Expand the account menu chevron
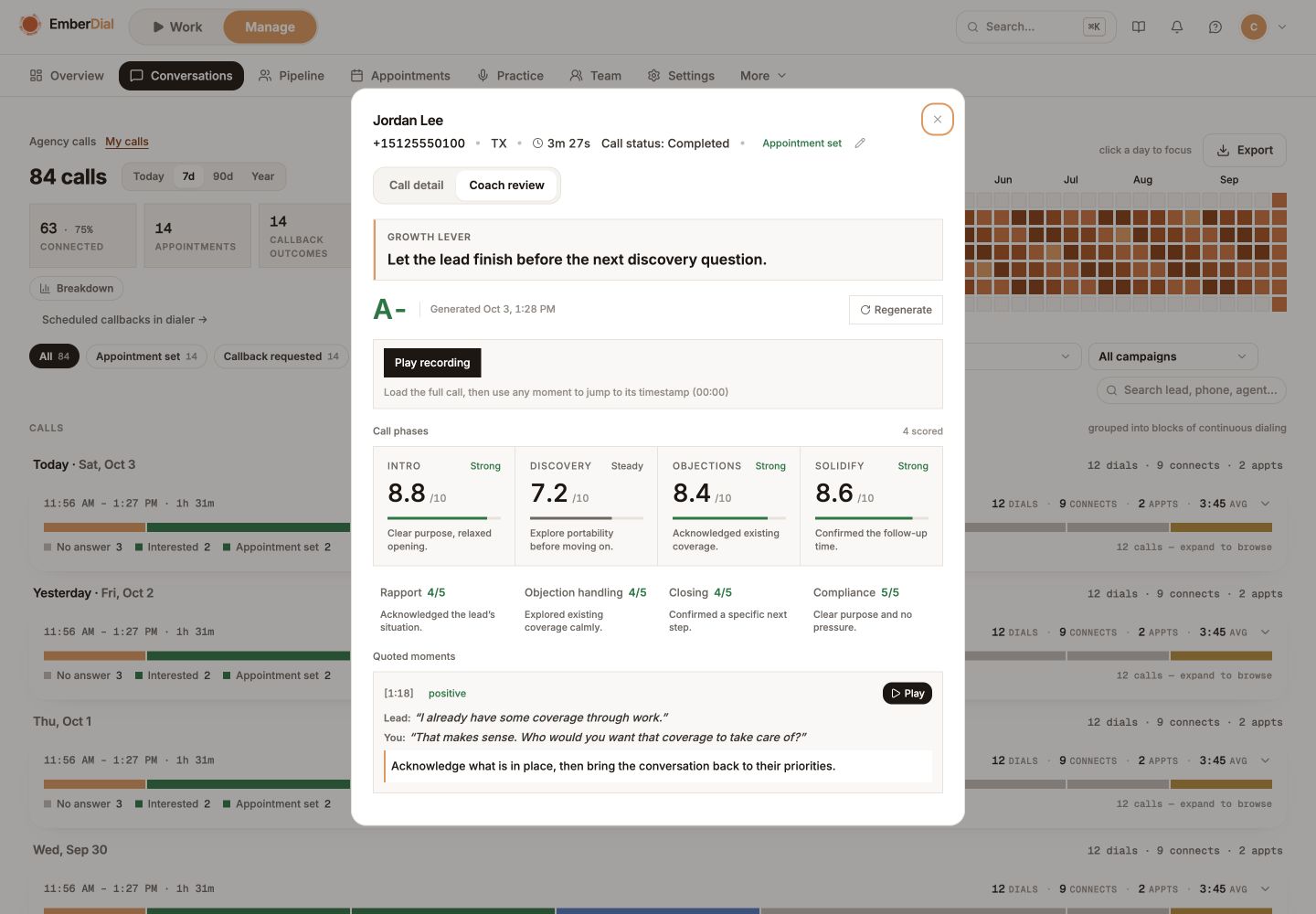The width and height of the screenshot is (1316, 914). (x=1282, y=27)
